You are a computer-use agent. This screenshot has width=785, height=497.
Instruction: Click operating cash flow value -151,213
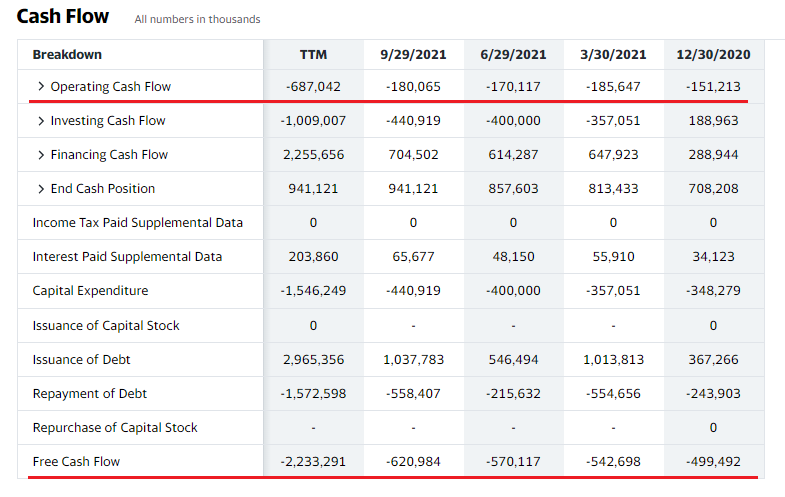[x=713, y=87]
